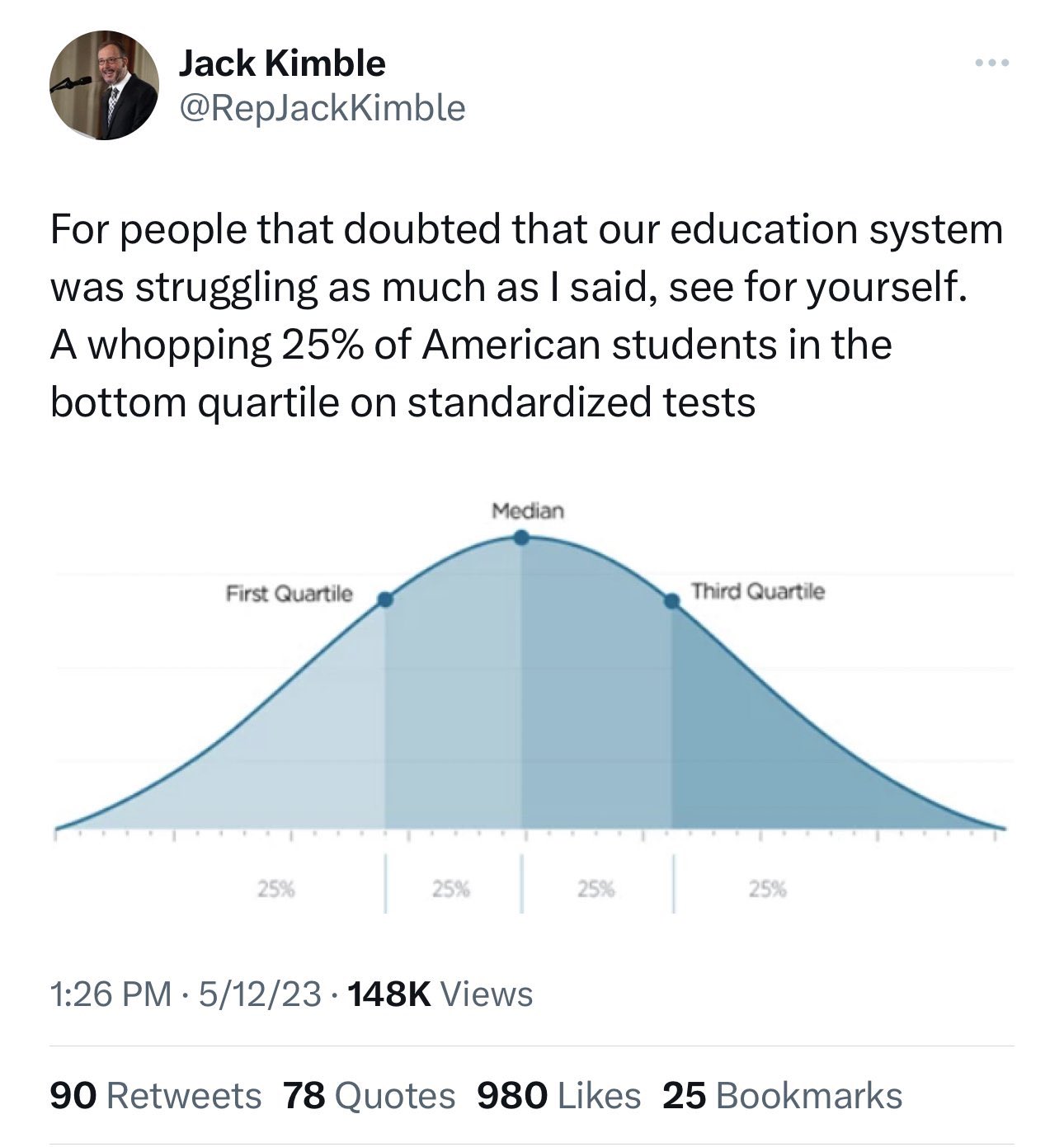1064x1147 pixels.
Task: Open the 25 Bookmarks count
Action: [x=782, y=1096]
